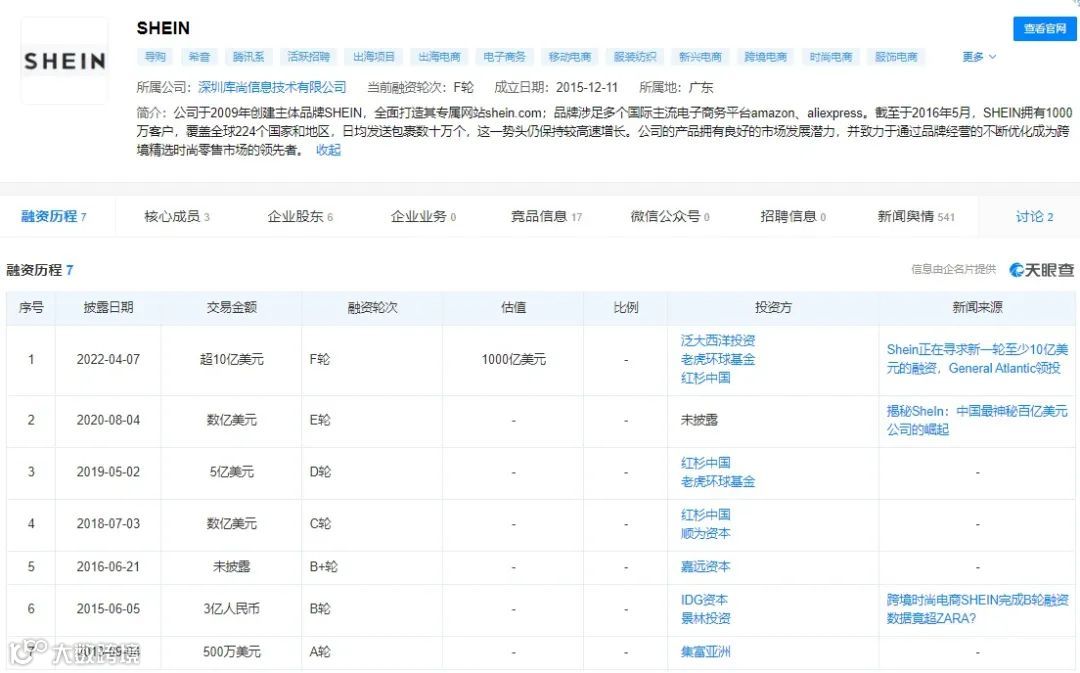The width and height of the screenshot is (1080, 673).
Task: Open 红杉中国 link in C轮 row
Action: coord(705,515)
